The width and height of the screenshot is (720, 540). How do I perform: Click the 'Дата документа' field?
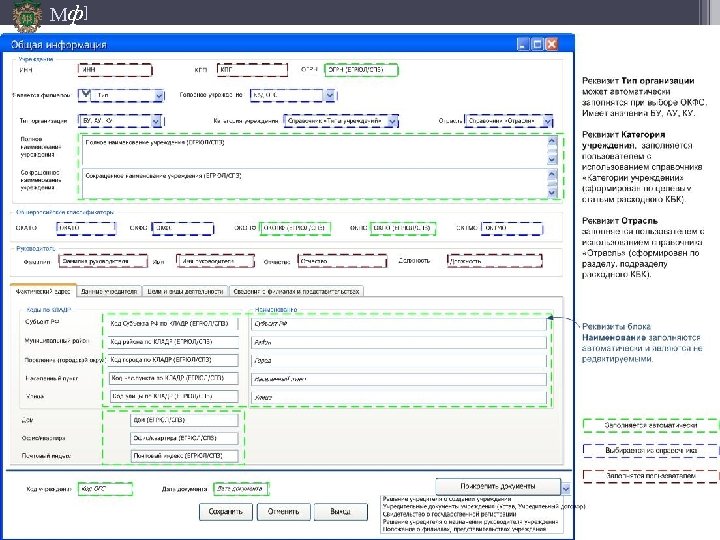coord(241,489)
